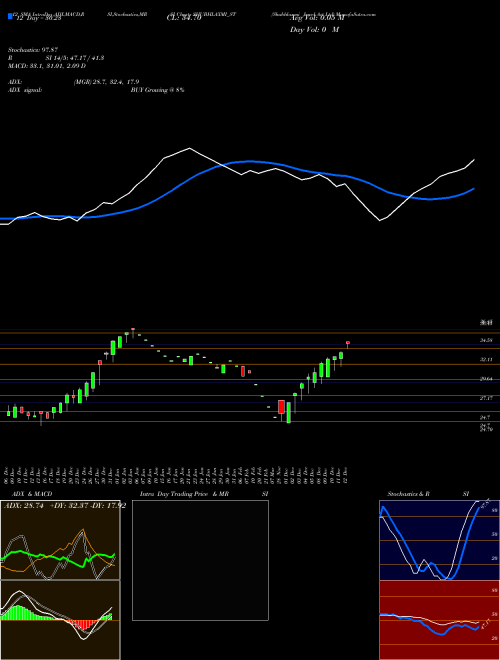
Task: Click the SI 14/3: 47.17 / 41.3 value
Action: click(x=75, y=58)
